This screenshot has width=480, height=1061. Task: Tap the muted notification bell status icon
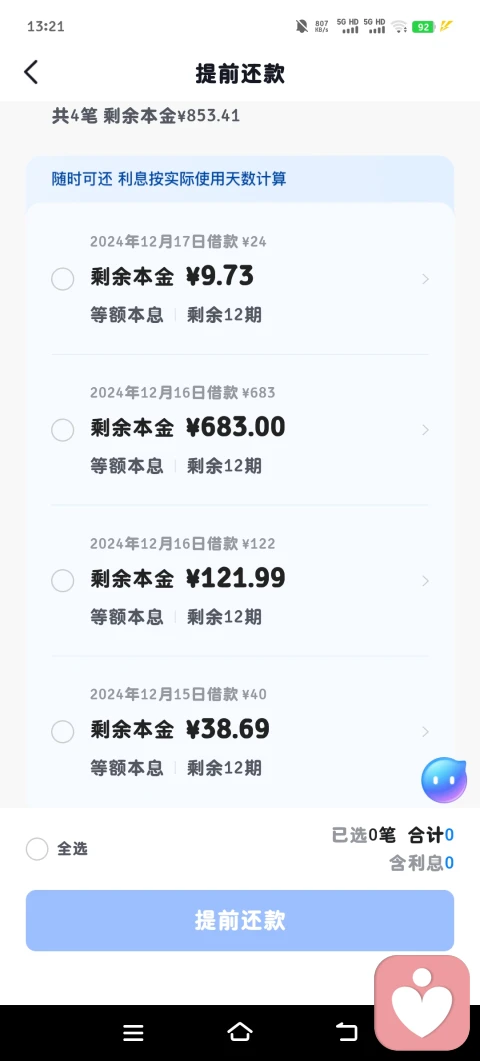(x=302, y=26)
